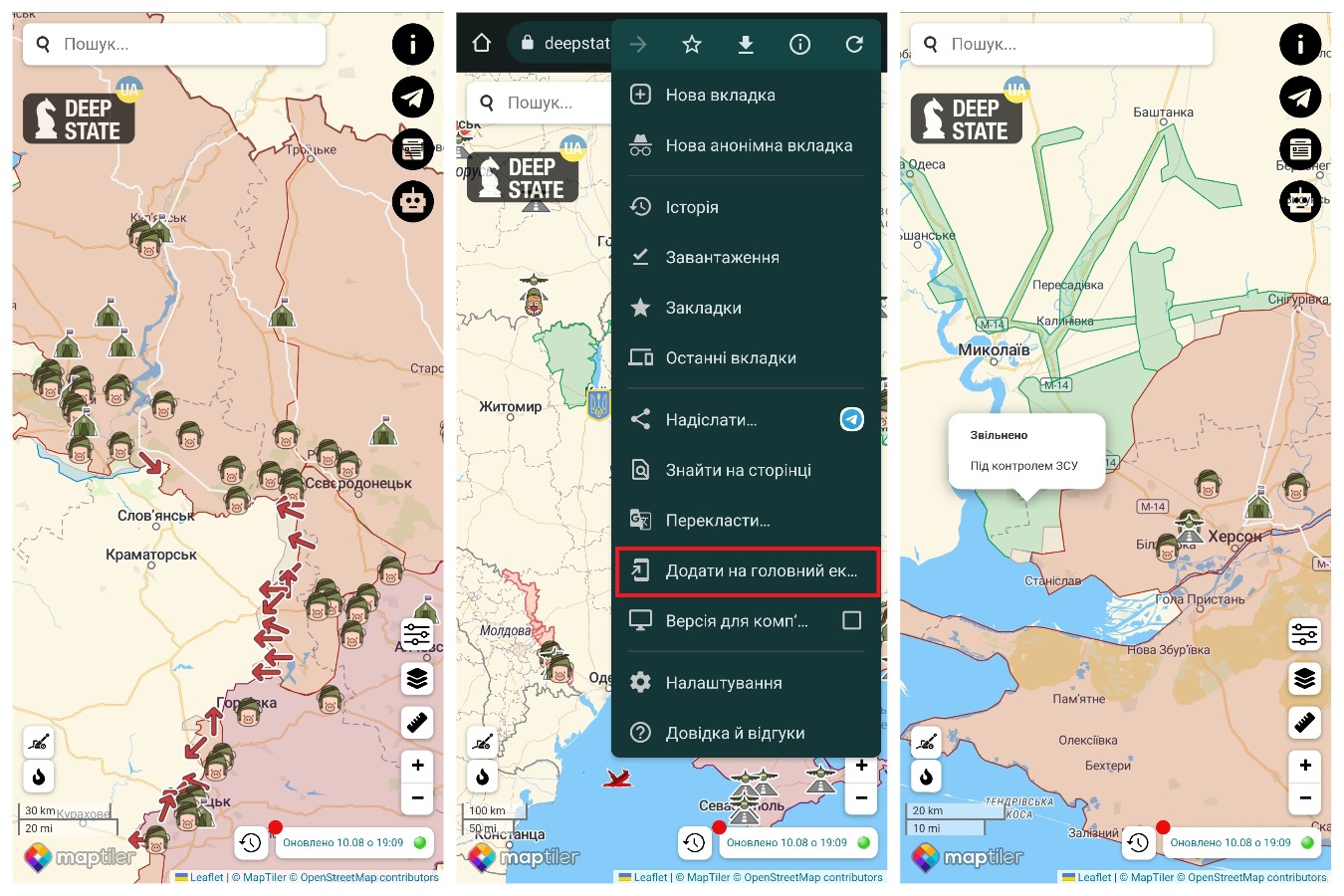Zoom out with minus button in left map

click(417, 797)
